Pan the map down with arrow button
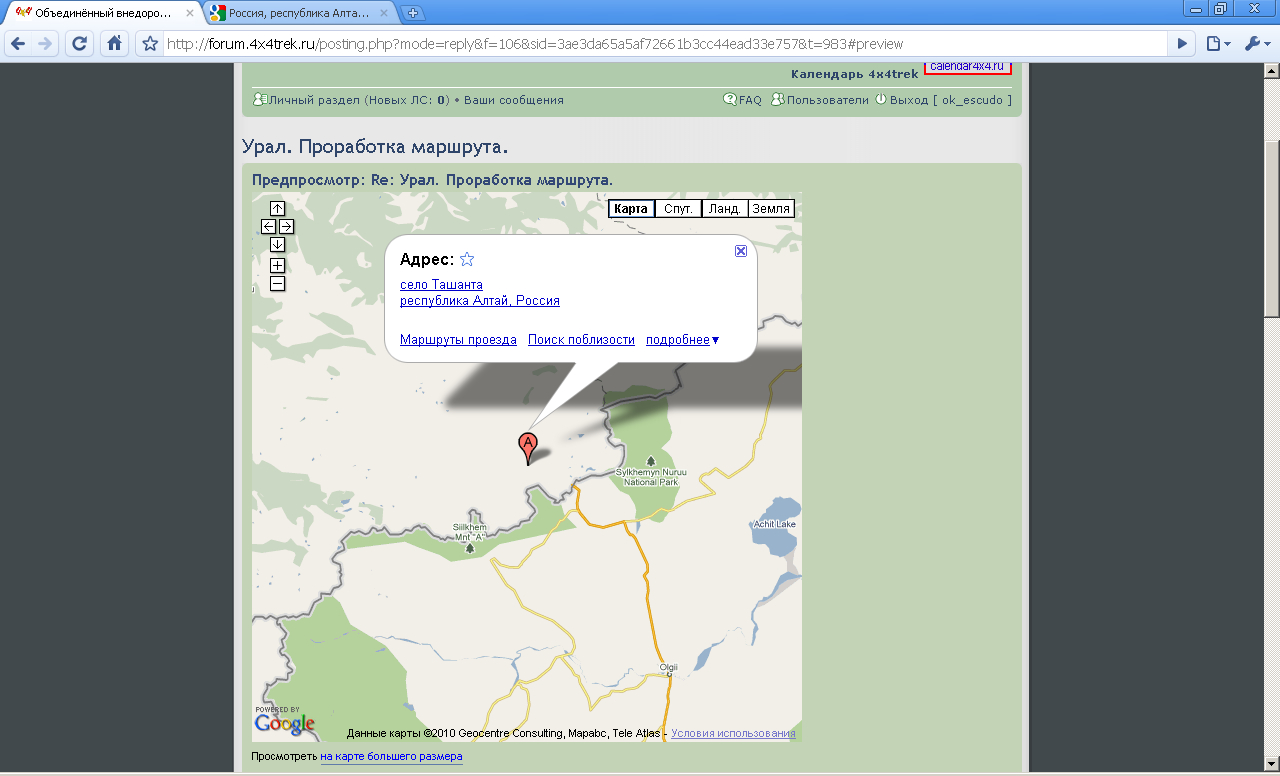1280x776 pixels. pyautogui.click(x=277, y=245)
